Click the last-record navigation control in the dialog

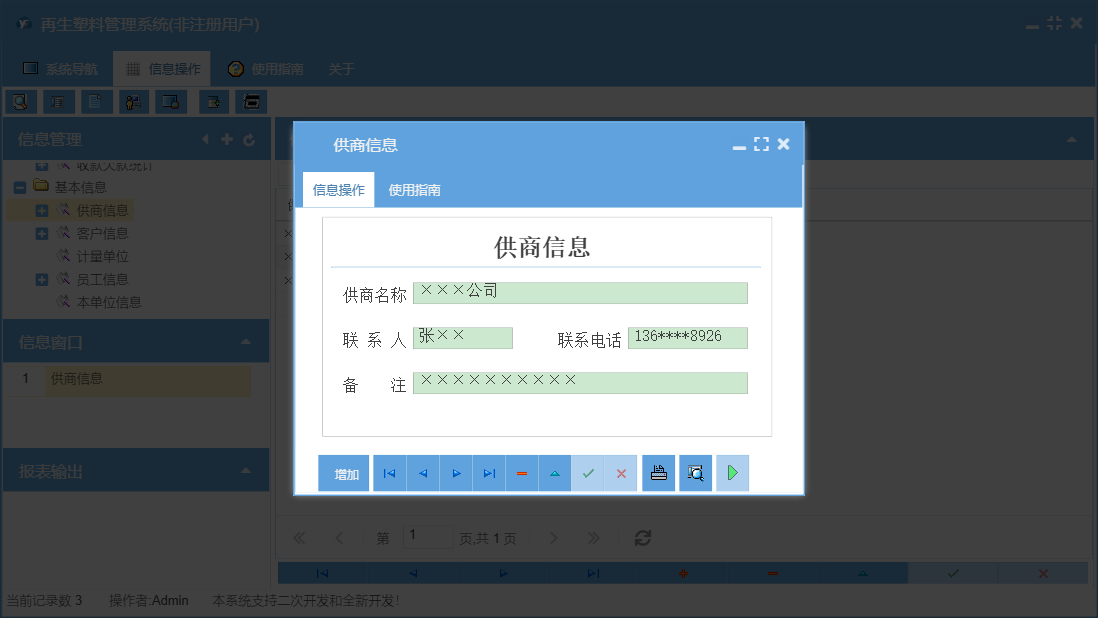[x=489, y=472]
